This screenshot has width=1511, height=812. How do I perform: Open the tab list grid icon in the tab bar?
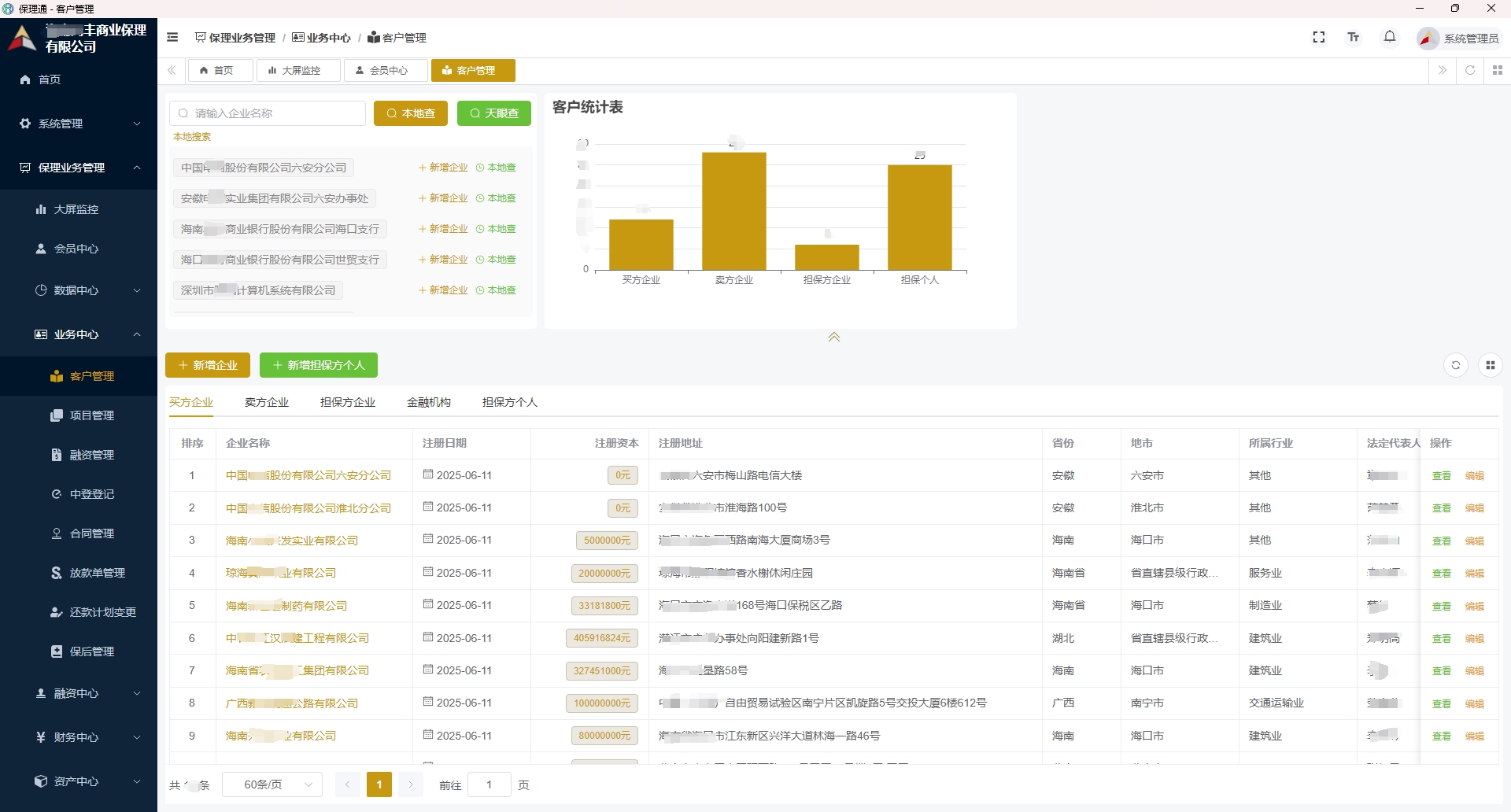1497,70
